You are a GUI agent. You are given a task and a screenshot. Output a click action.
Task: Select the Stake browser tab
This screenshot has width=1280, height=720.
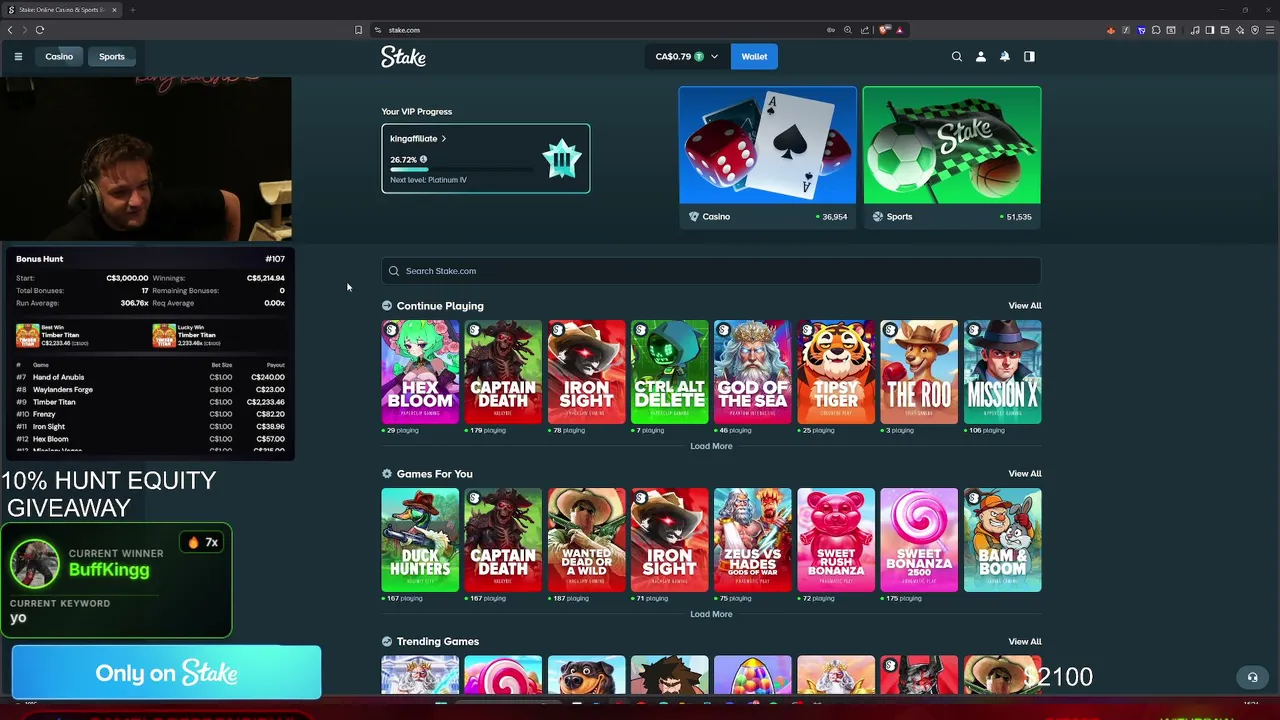click(62, 10)
